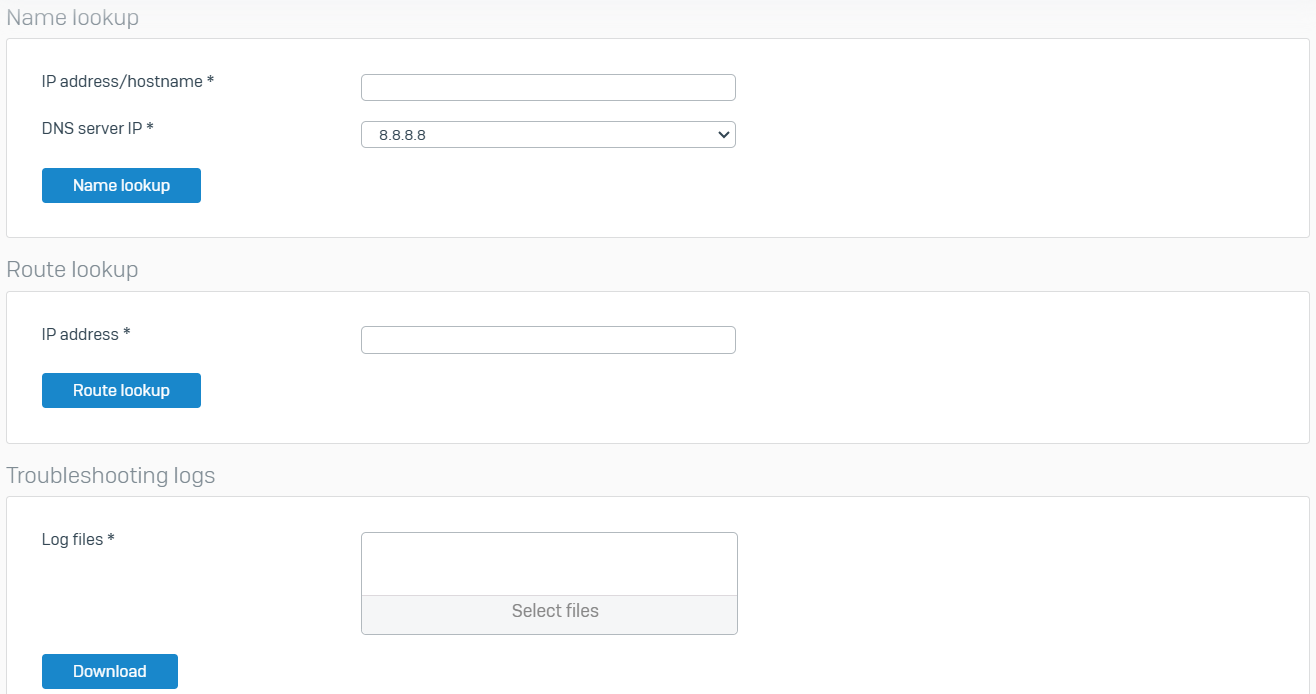Click the Troubleshooting logs section heading
Image resolution: width=1316 pixels, height=694 pixels.
pos(111,476)
